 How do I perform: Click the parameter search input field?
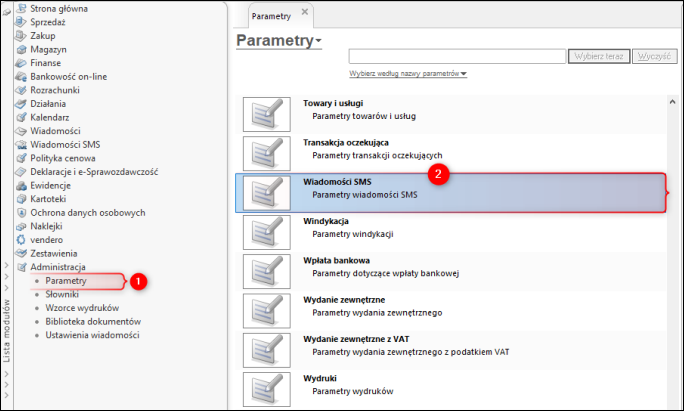point(457,56)
